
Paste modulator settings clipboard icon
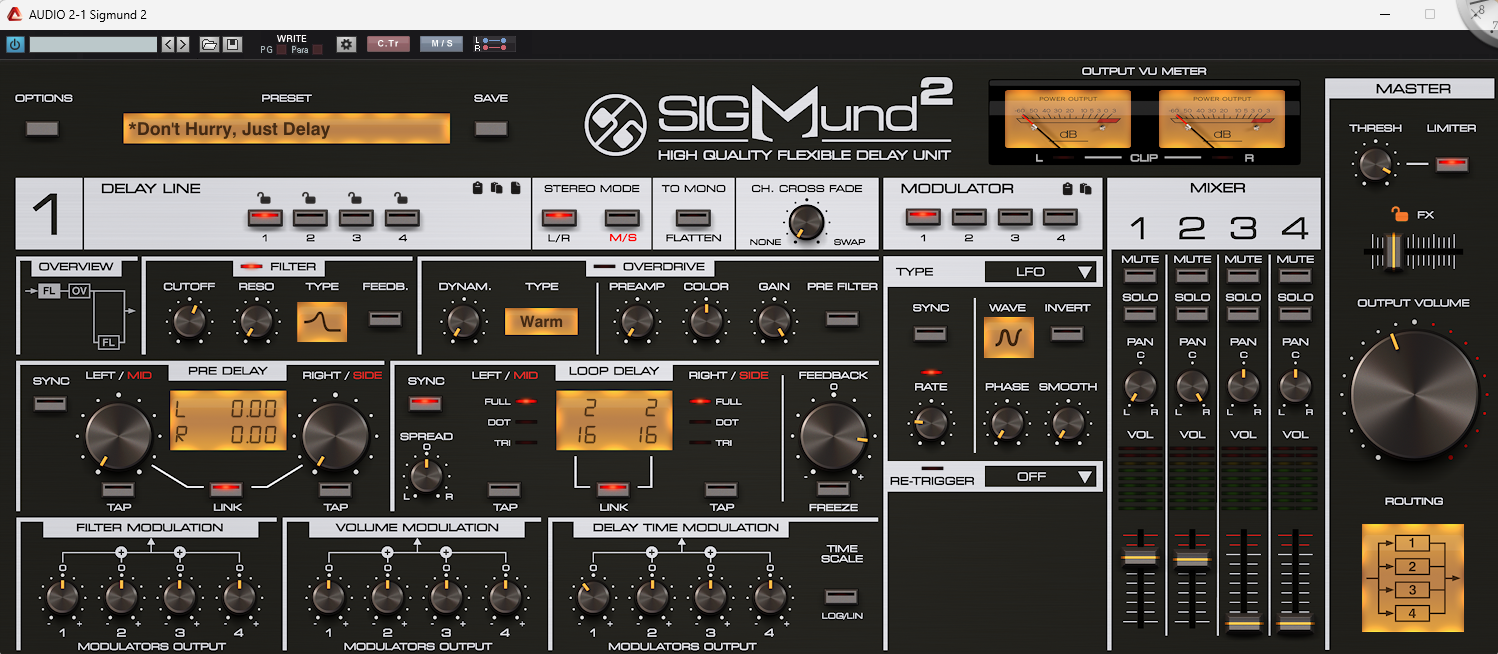pyautogui.click(x=1067, y=188)
